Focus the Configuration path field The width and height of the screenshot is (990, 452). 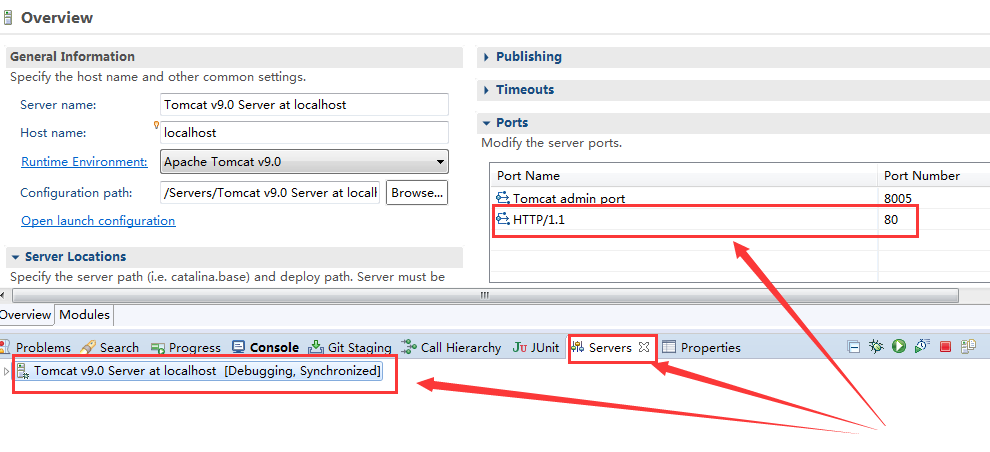pos(270,193)
